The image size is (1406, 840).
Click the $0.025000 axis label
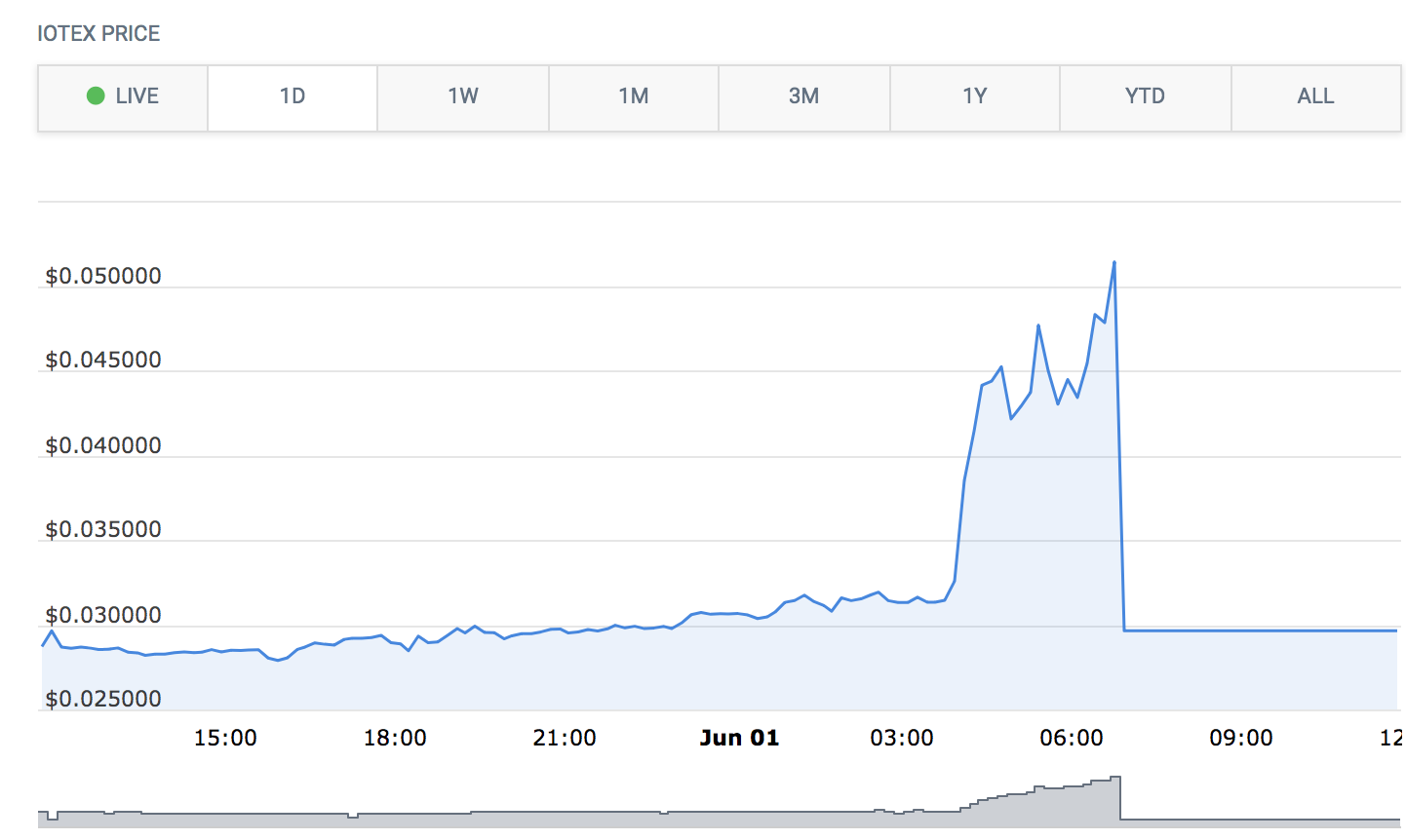point(103,700)
